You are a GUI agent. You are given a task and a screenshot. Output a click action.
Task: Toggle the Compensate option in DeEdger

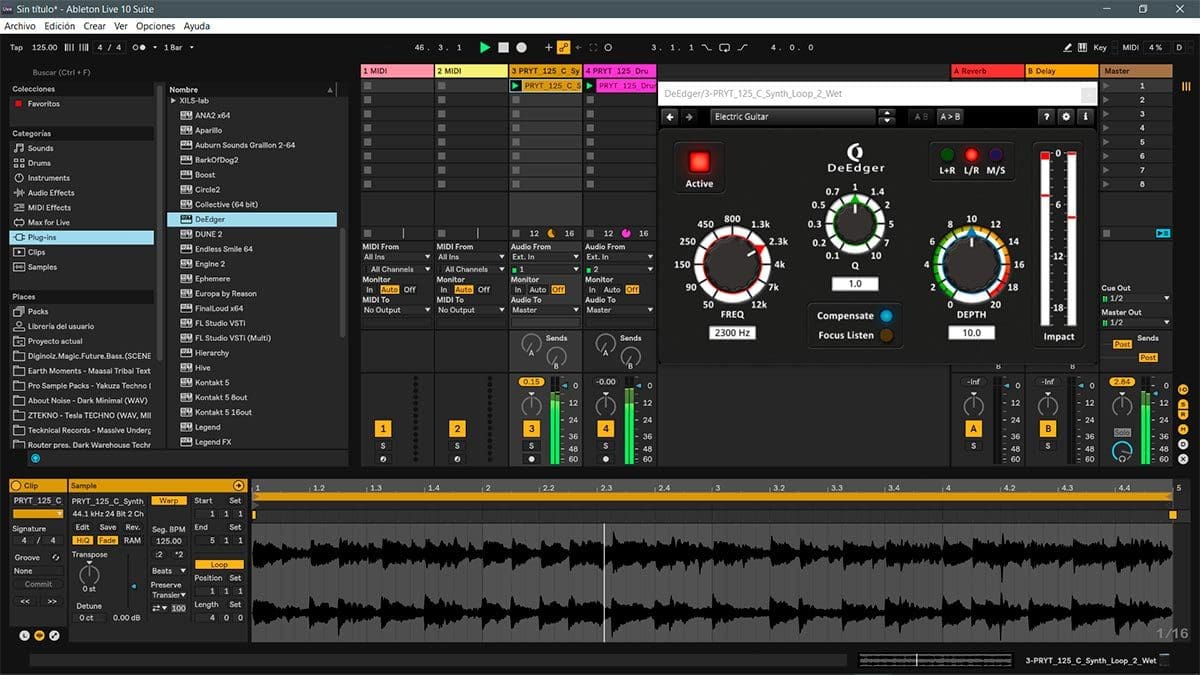(886, 316)
